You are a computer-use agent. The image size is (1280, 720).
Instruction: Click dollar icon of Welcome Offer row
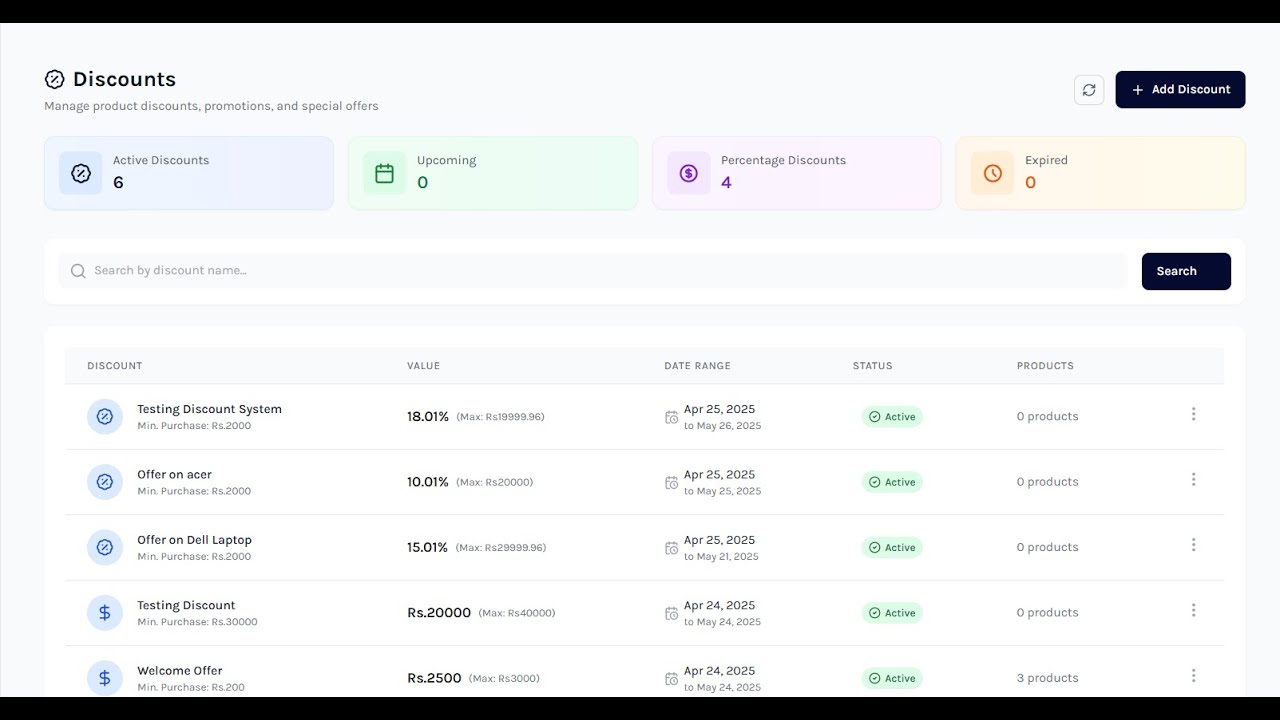pos(105,679)
